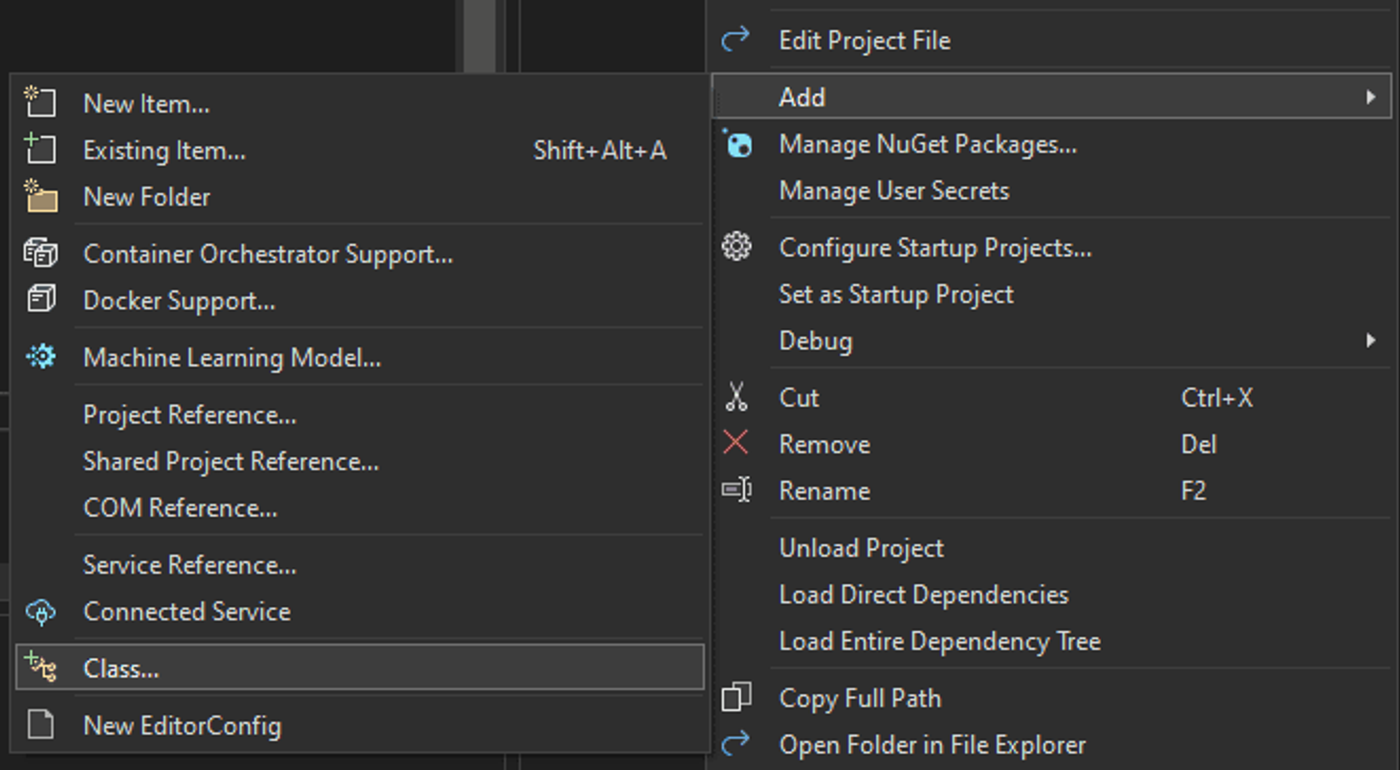This screenshot has height=770, width=1400.
Task: Click the Machine Learning Model gear icon
Action: click(40, 356)
